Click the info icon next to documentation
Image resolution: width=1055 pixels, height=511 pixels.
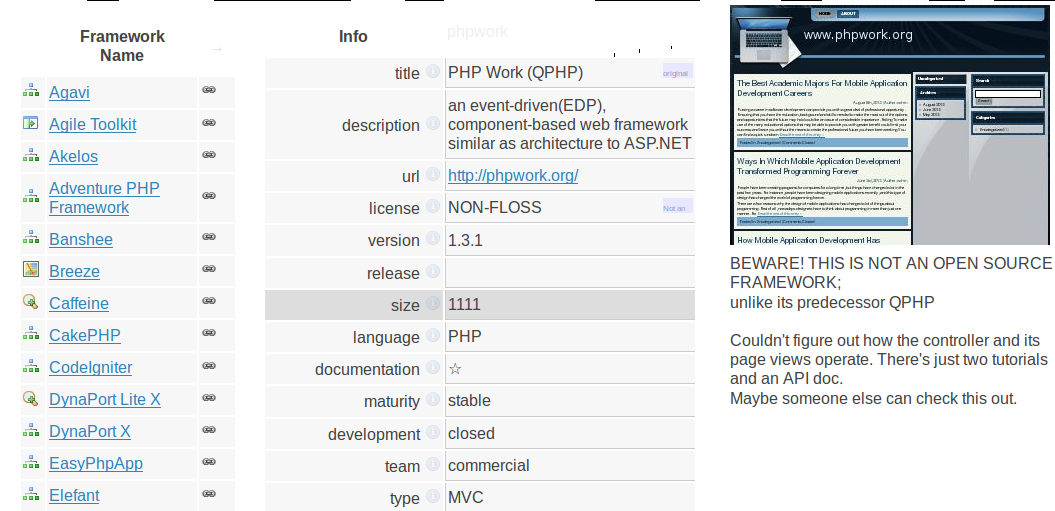pos(433,368)
